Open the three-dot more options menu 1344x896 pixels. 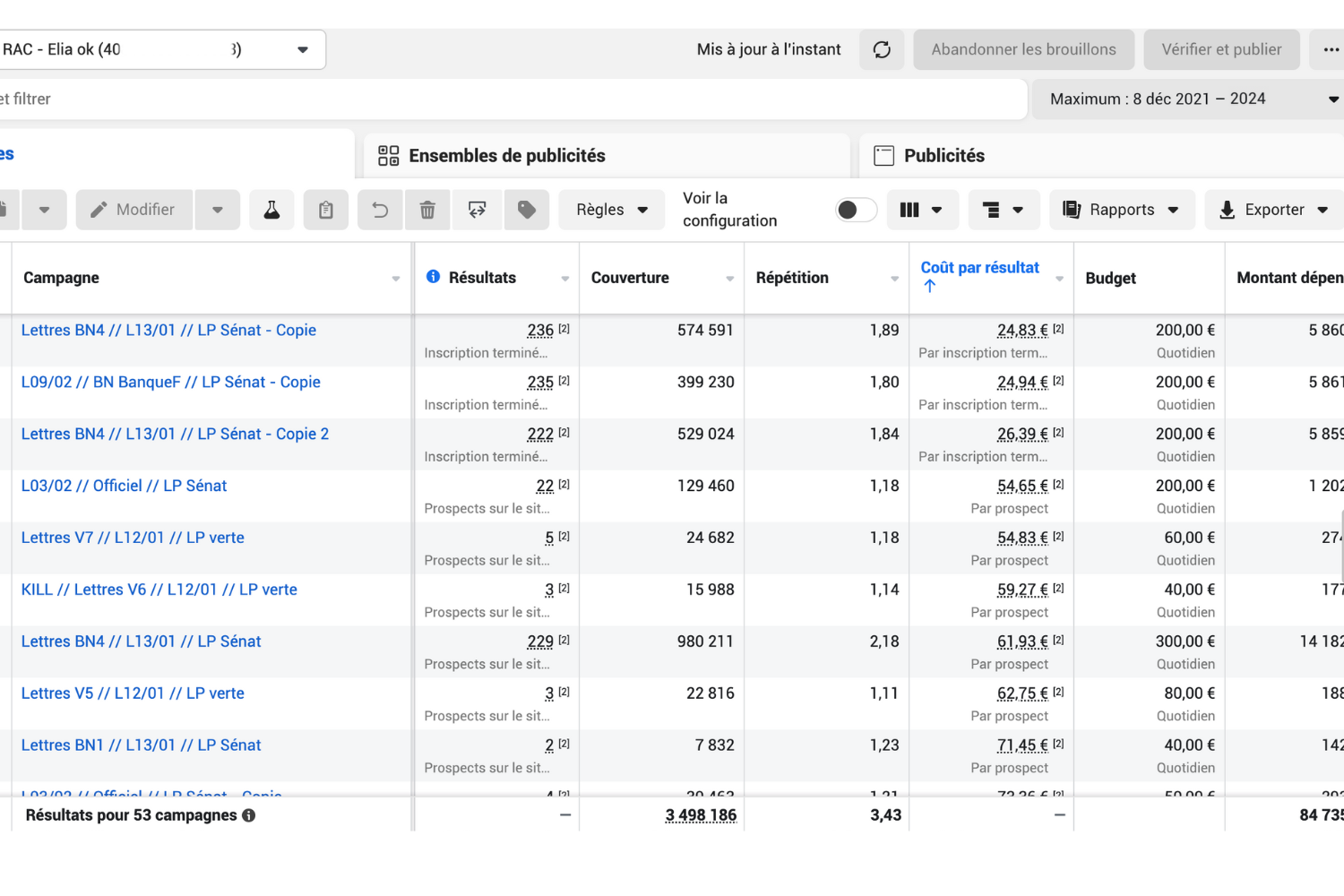[x=1330, y=49]
